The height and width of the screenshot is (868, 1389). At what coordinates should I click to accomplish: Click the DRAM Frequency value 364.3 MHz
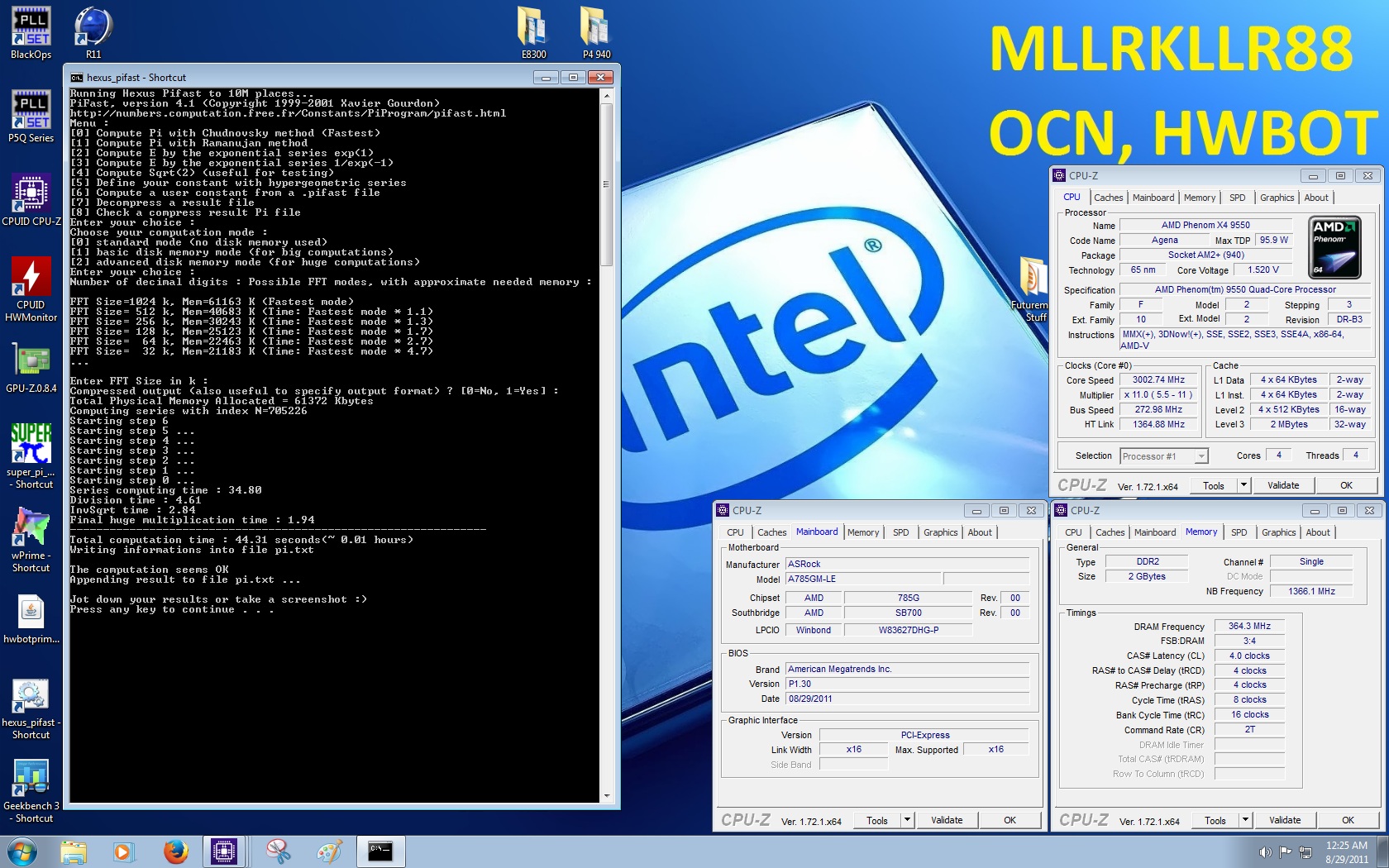[x=1249, y=626]
